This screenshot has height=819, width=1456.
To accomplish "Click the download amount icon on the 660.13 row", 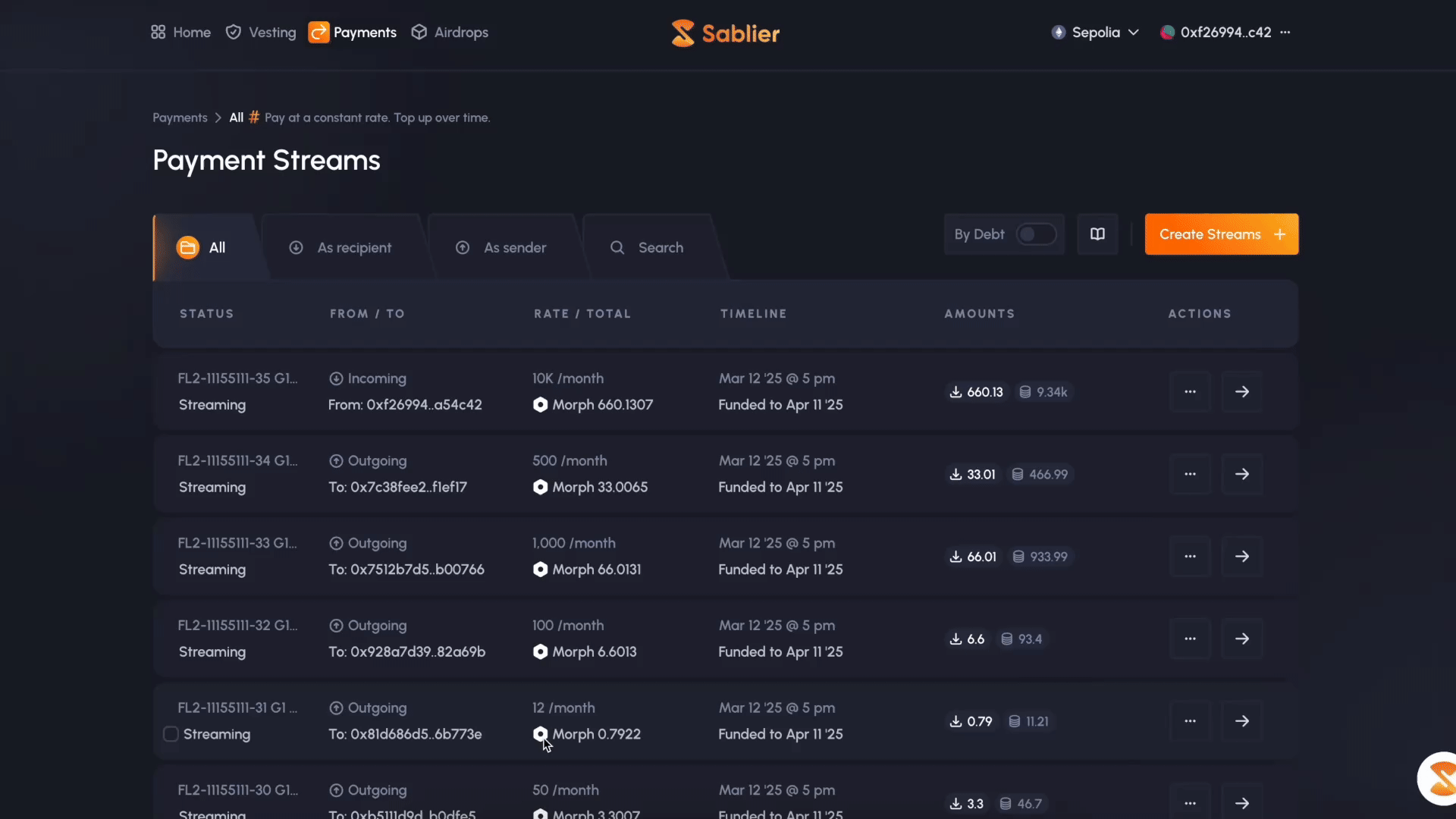I will click(x=955, y=392).
